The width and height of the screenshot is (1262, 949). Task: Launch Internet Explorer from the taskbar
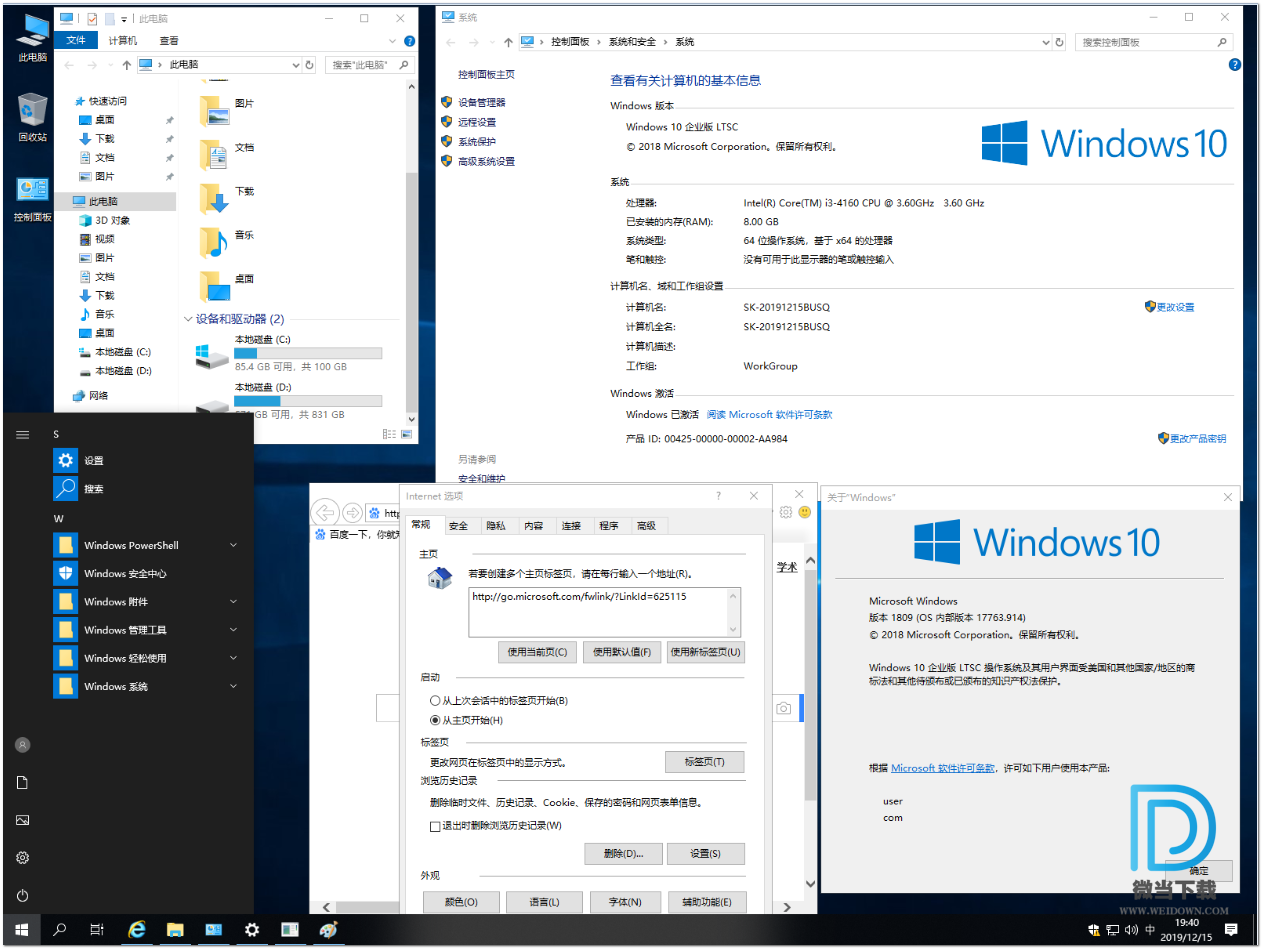point(138,929)
